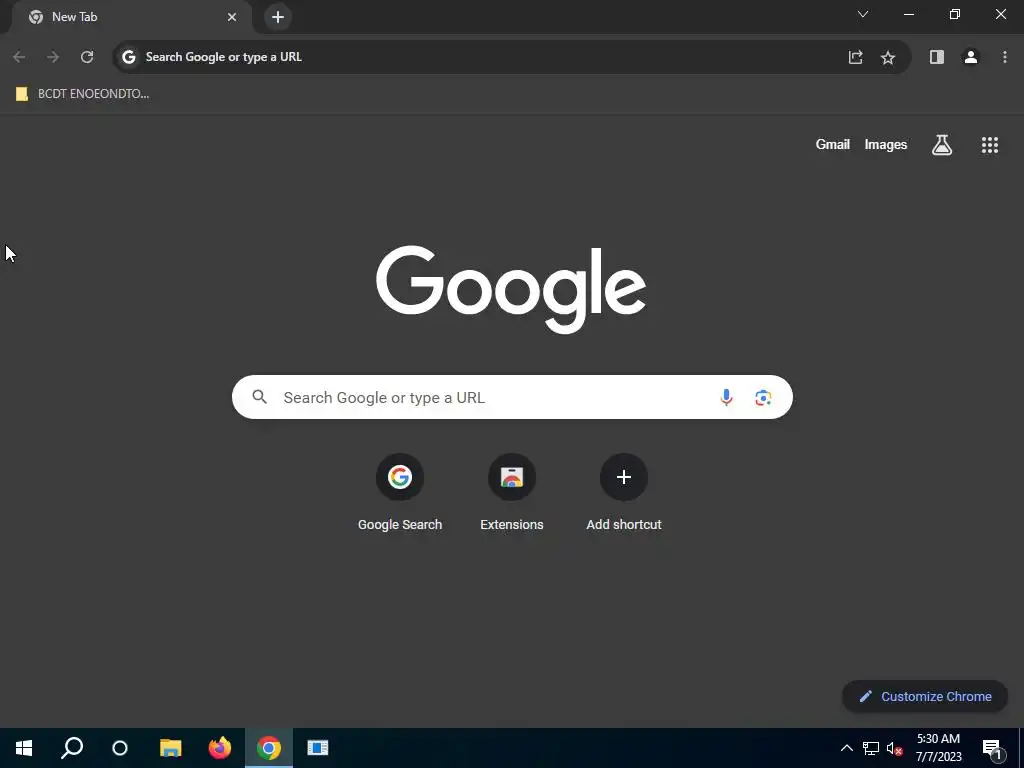
Task: Open the Extensions shortcut
Action: [512, 492]
